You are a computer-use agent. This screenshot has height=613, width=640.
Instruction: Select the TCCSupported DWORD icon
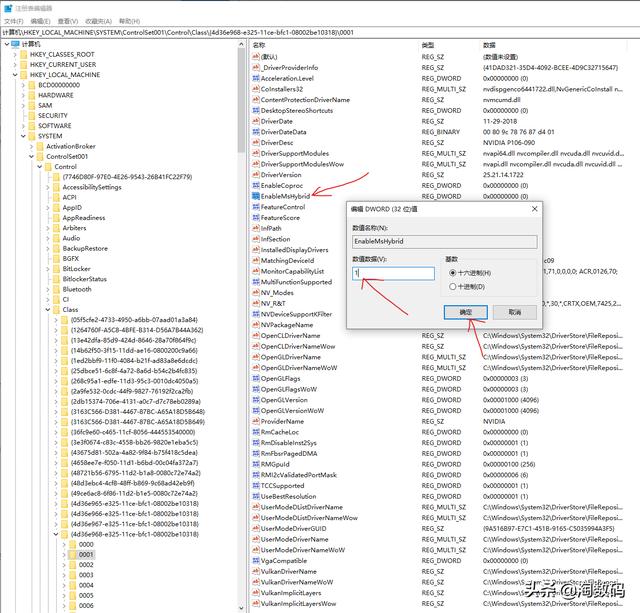coord(256,486)
